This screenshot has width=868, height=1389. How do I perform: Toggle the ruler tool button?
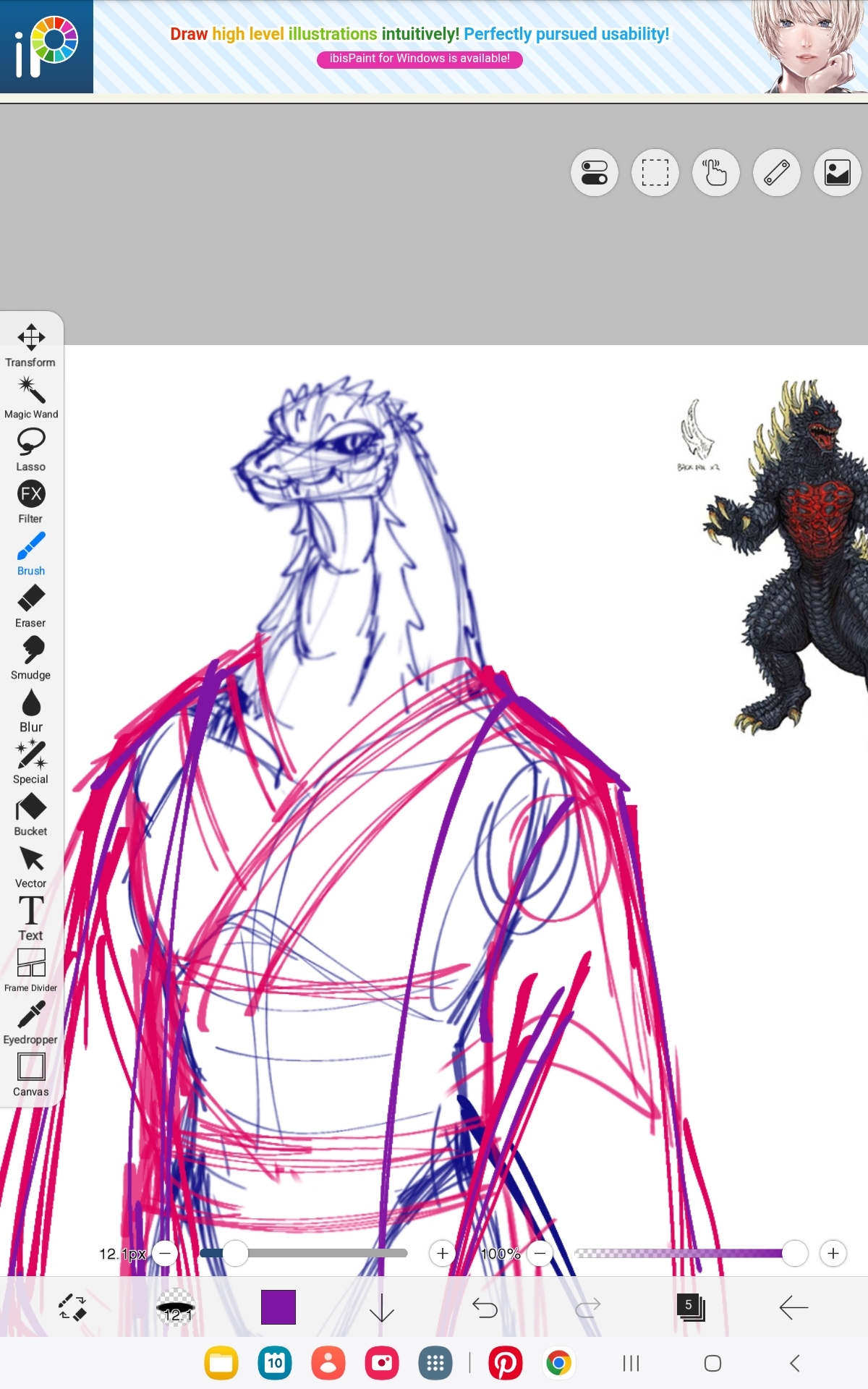(x=776, y=173)
